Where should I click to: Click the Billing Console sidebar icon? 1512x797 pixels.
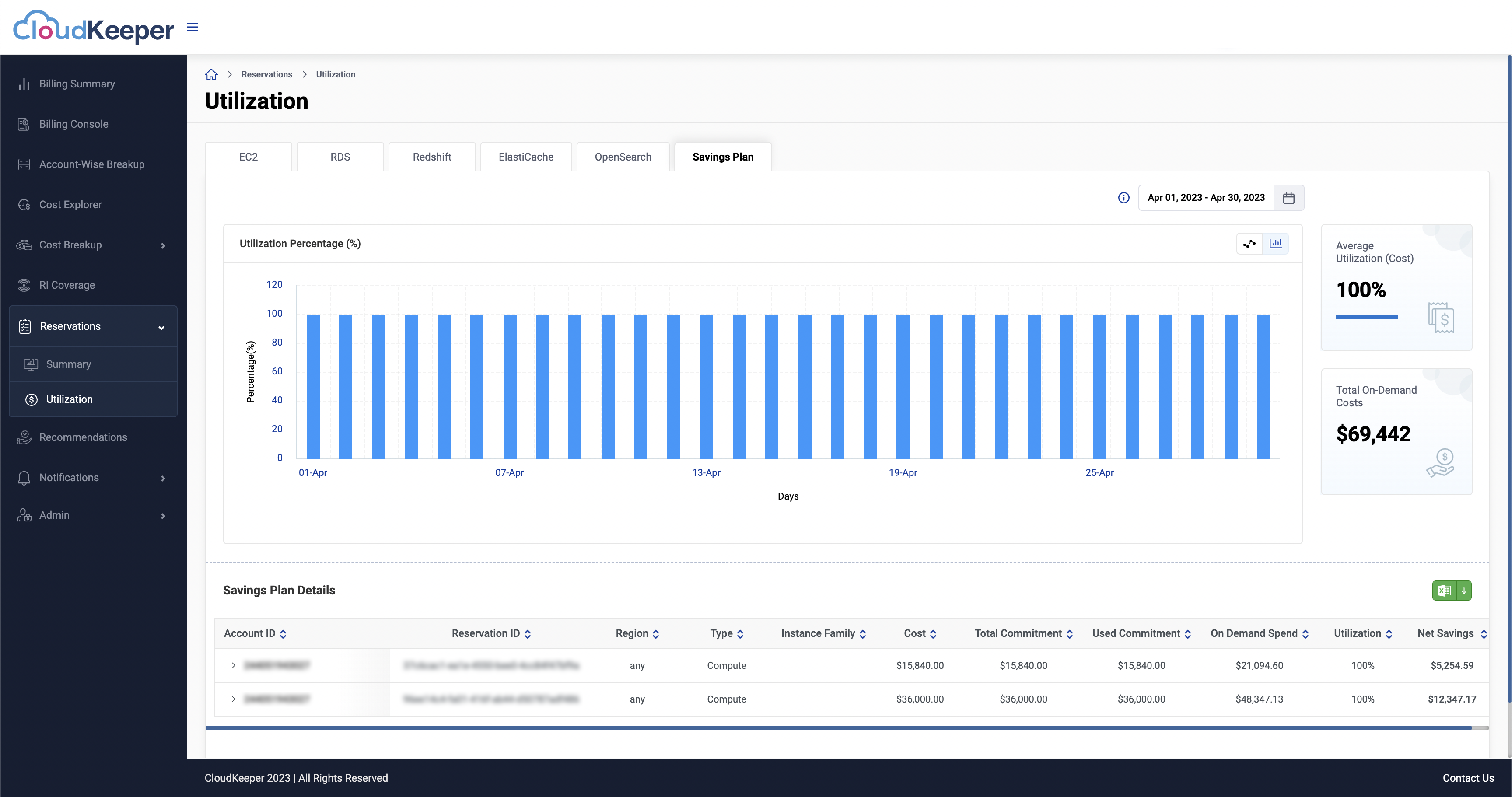point(24,124)
